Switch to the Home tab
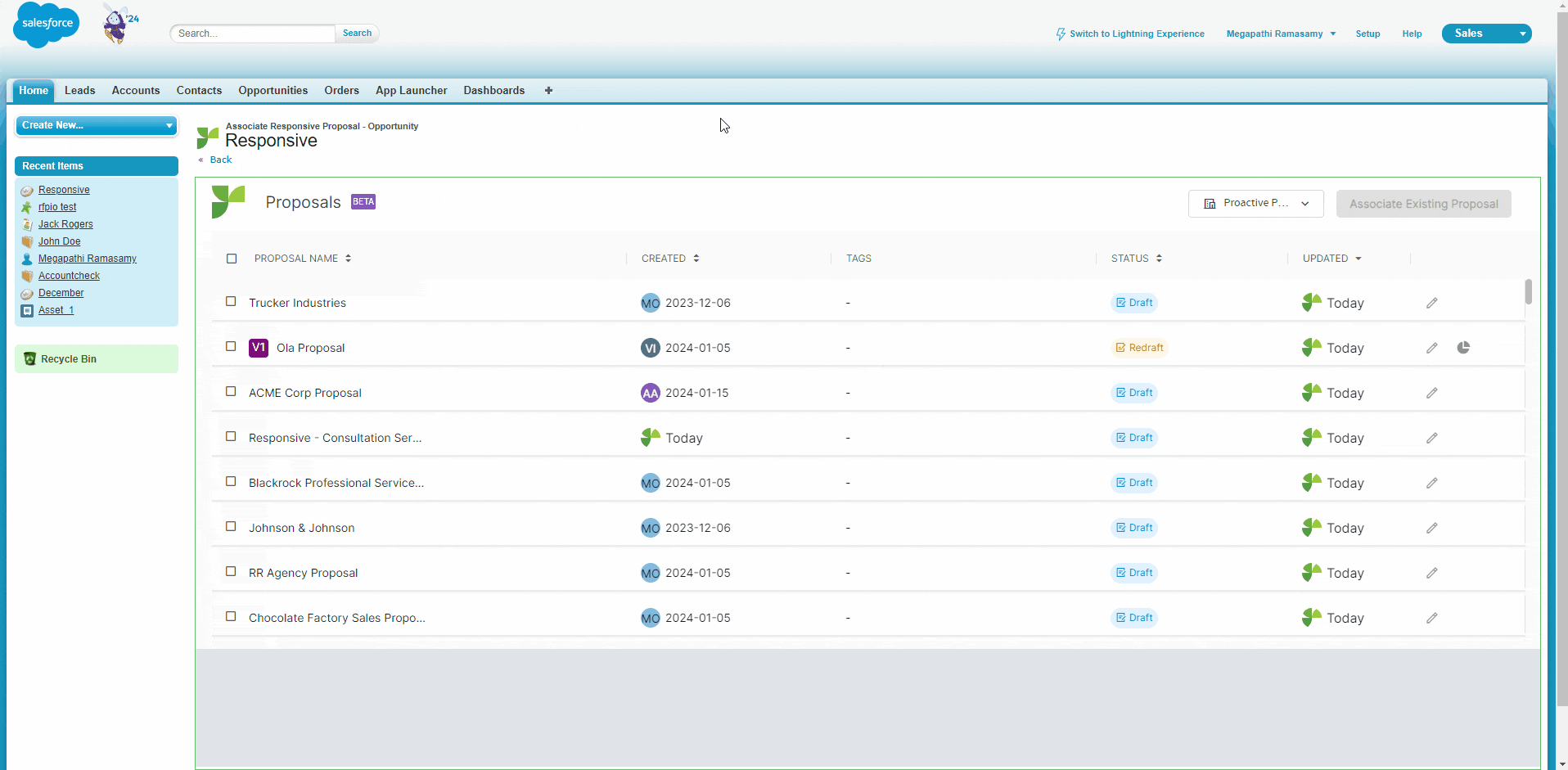Image resolution: width=1568 pixels, height=770 pixels. click(x=34, y=91)
